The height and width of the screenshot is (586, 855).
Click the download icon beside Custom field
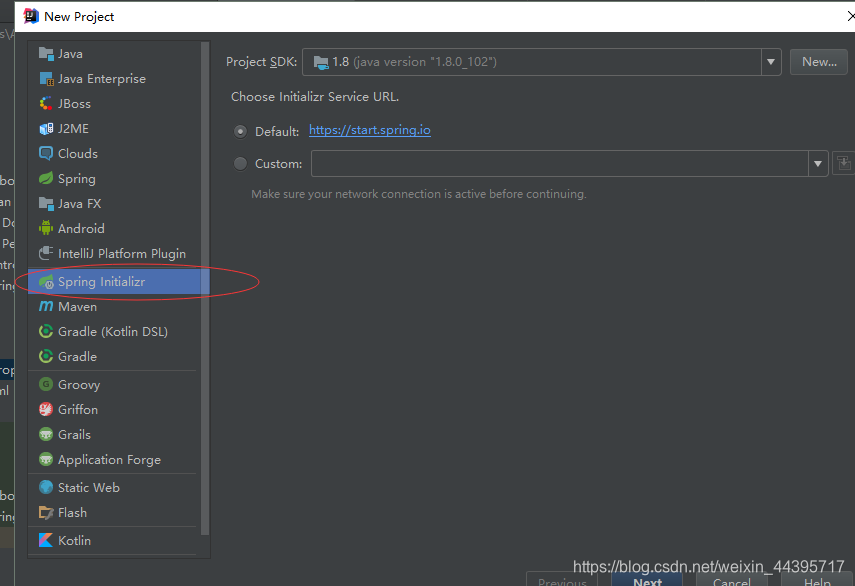(x=843, y=164)
